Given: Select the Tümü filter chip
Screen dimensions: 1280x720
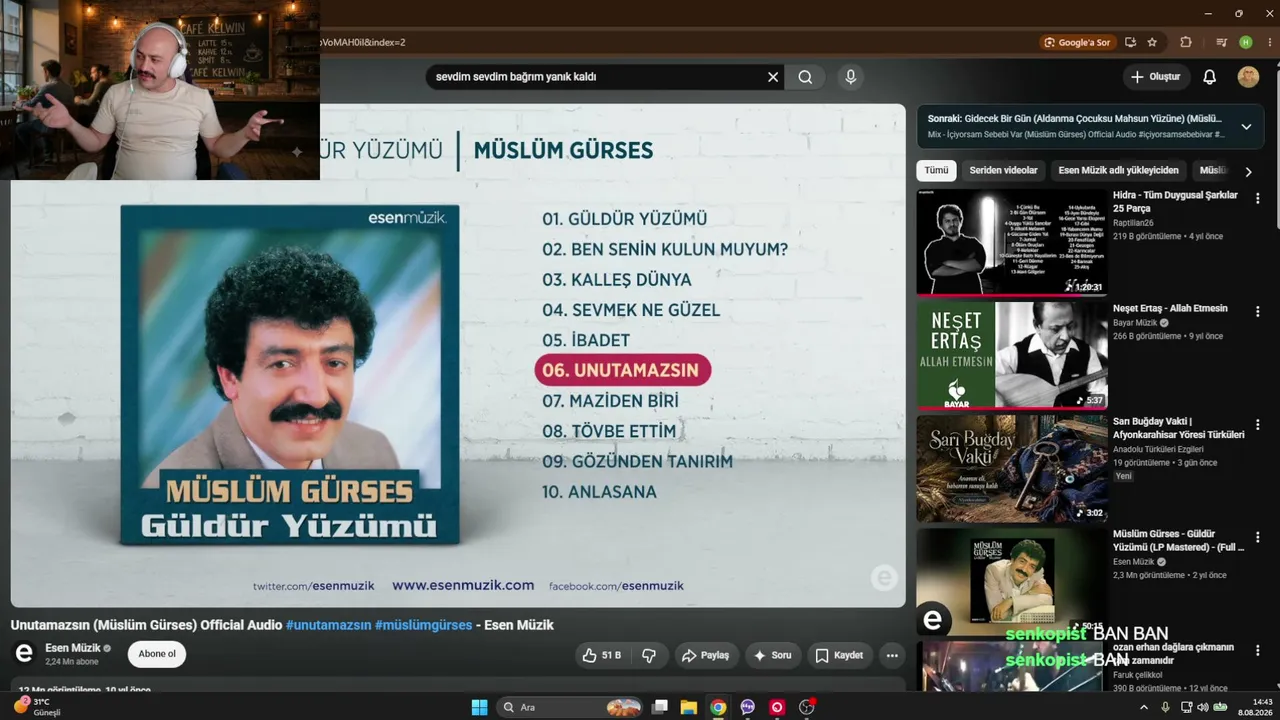Looking at the screenshot, I should click(936, 171).
